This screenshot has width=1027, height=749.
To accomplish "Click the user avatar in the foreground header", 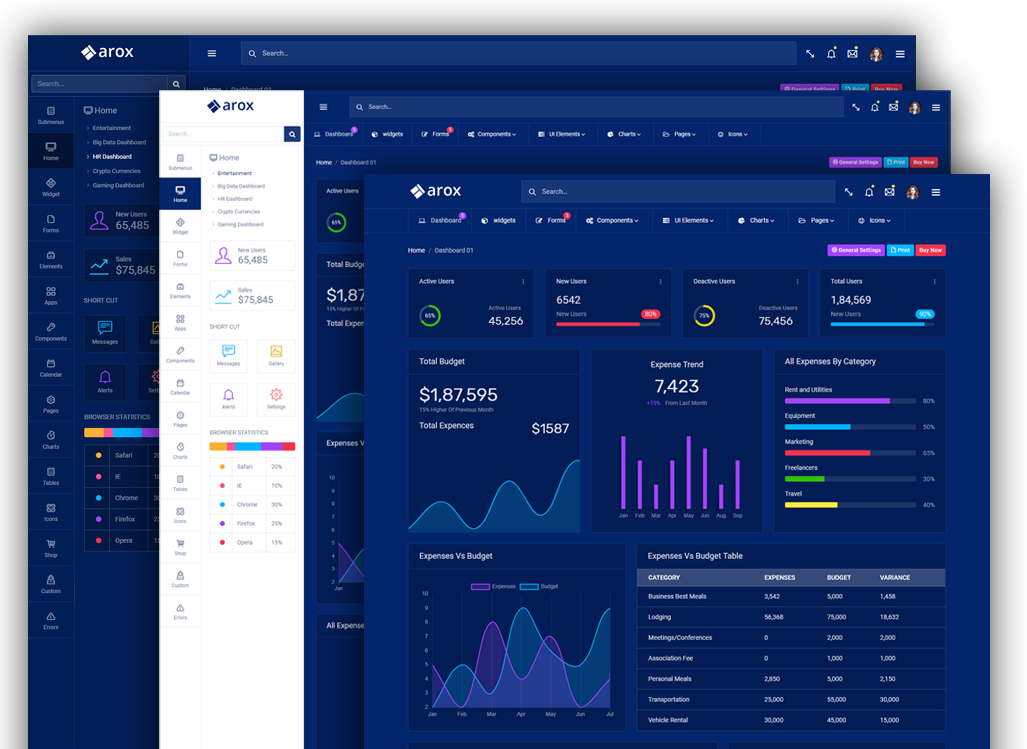I will (x=912, y=192).
